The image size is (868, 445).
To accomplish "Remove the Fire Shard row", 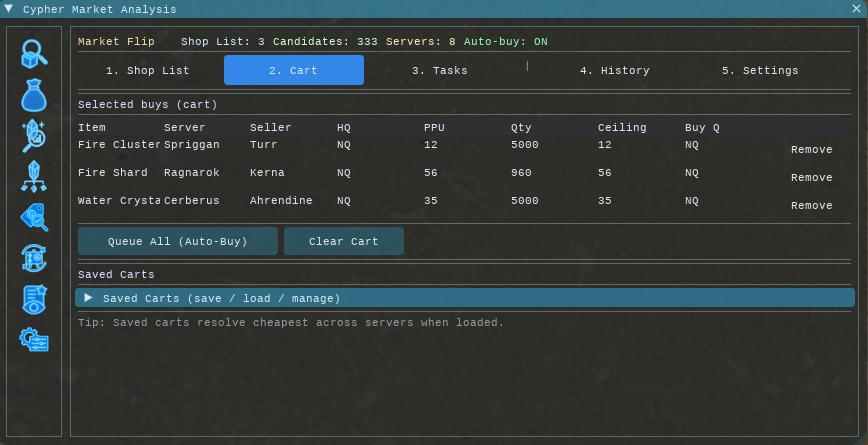I will point(811,178).
